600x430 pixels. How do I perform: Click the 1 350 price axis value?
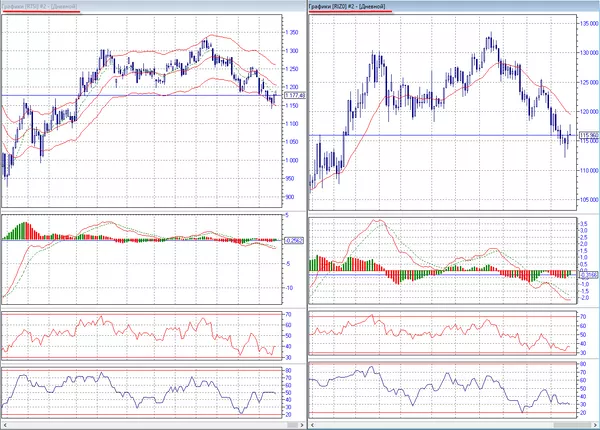point(292,33)
